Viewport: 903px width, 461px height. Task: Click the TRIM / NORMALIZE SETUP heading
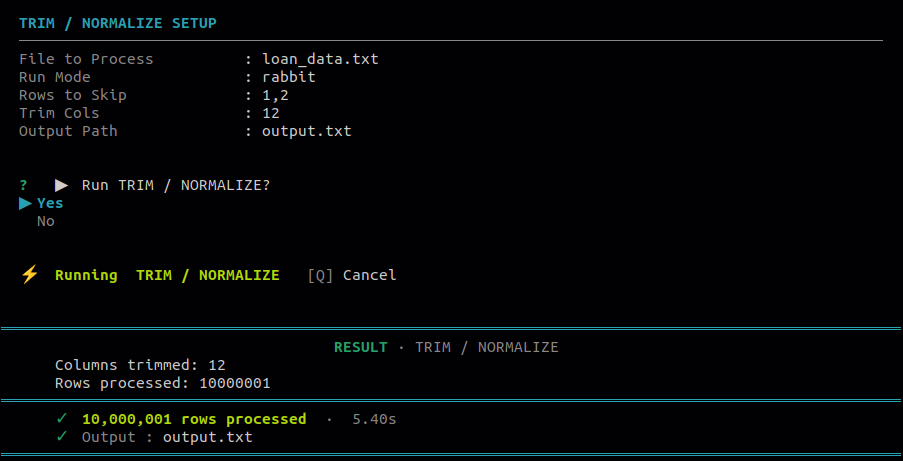118,24
